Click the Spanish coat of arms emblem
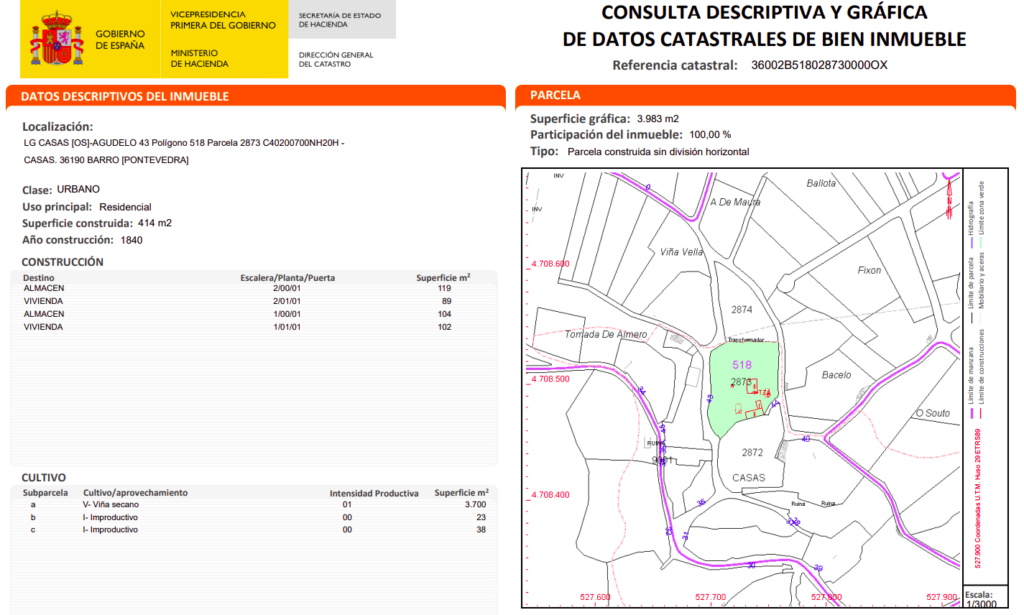 pyautogui.click(x=56, y=39)
